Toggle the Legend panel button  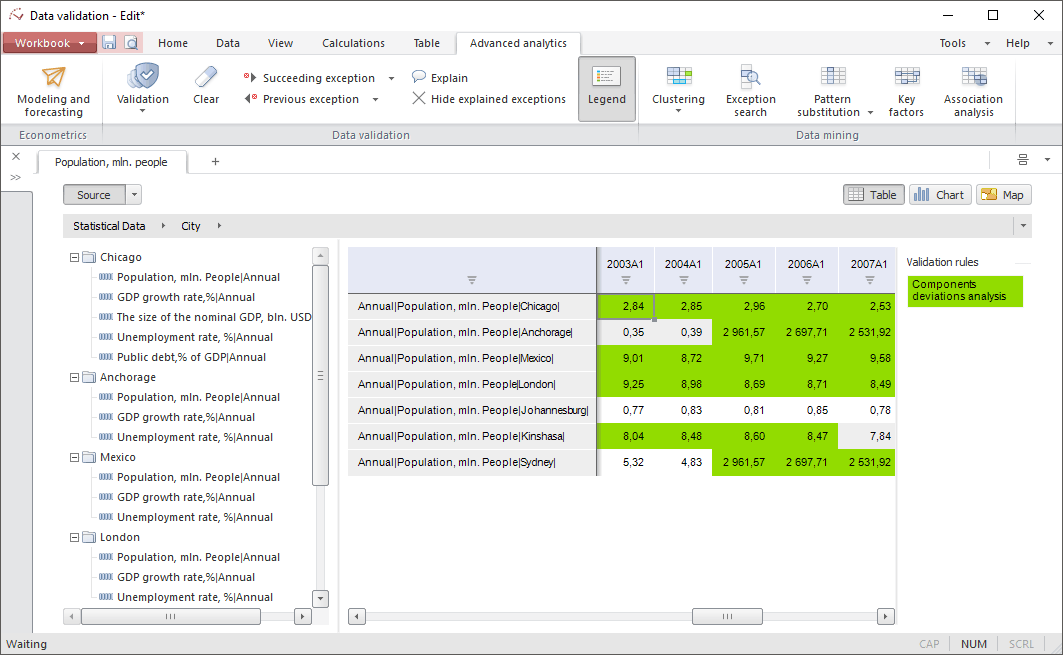tap(606, 89)
